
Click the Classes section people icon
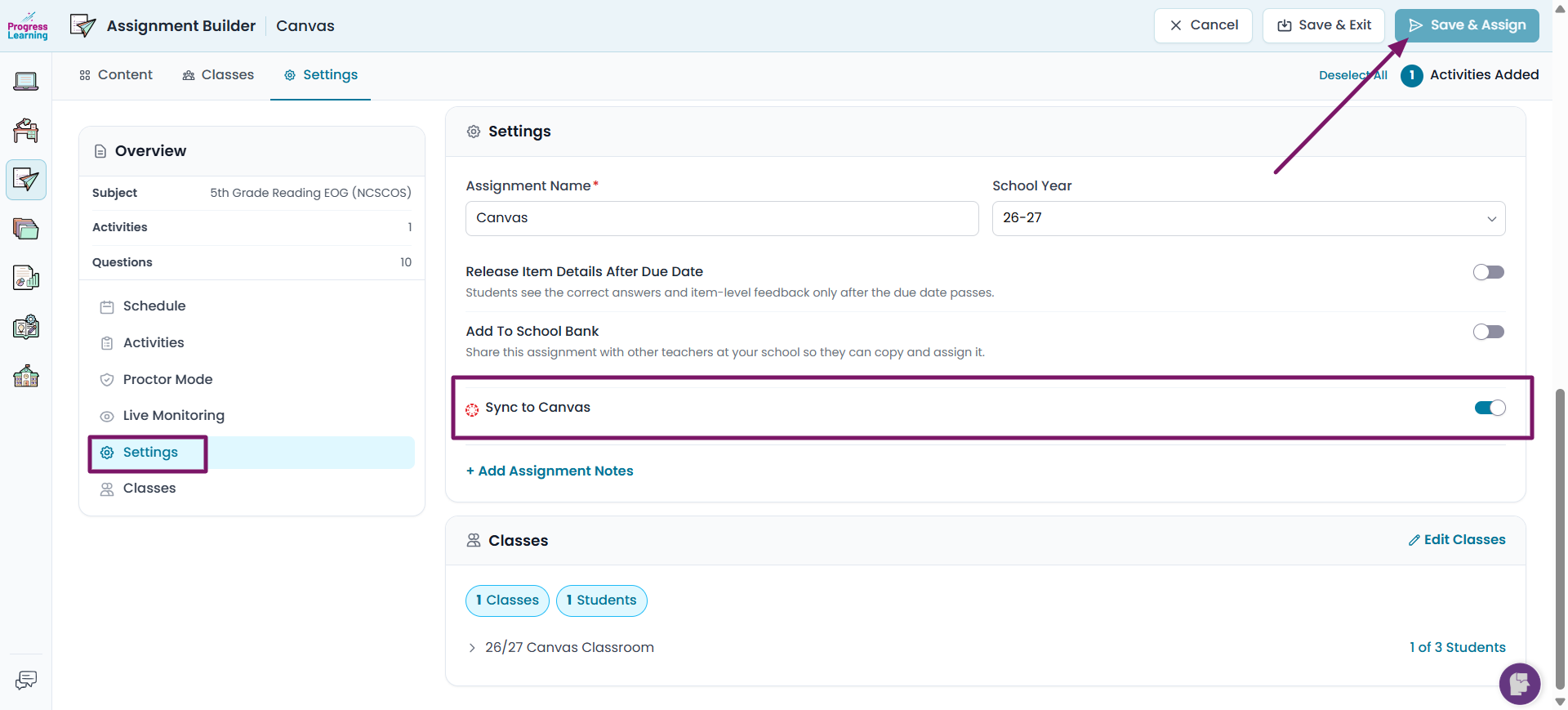tap(474, 540)
